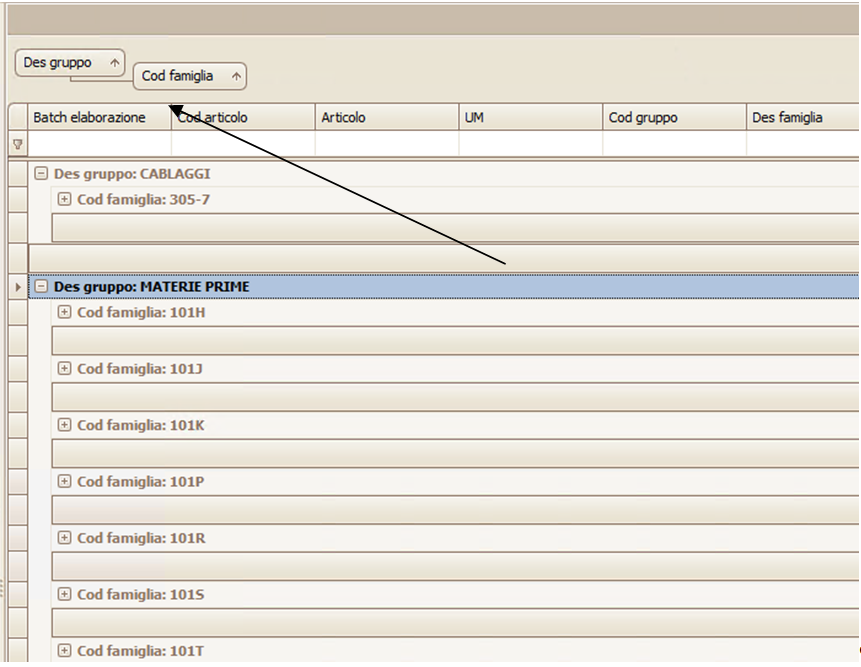Collapse the MATERIE PRIME group

[42, 287]
